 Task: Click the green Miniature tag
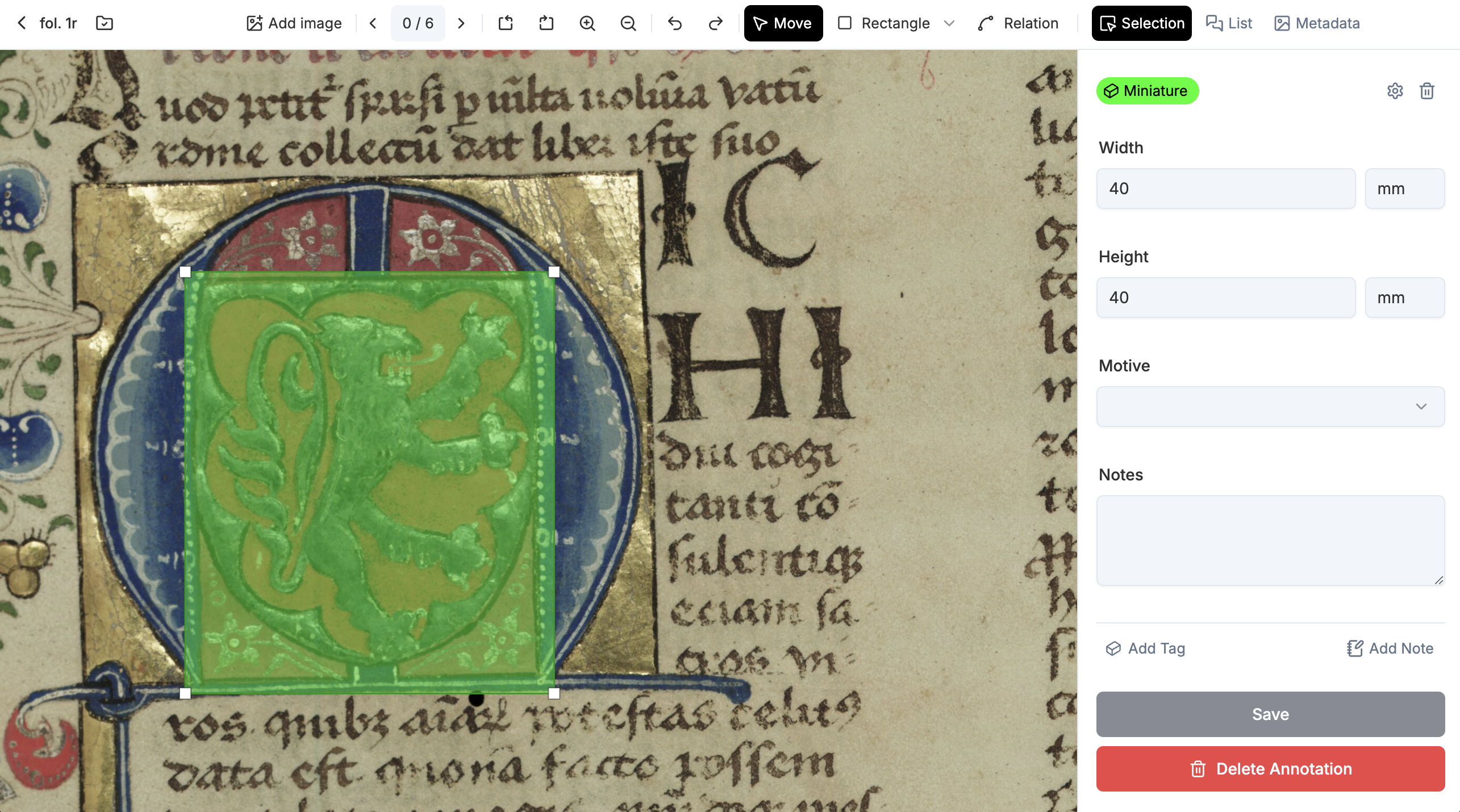1147,91
